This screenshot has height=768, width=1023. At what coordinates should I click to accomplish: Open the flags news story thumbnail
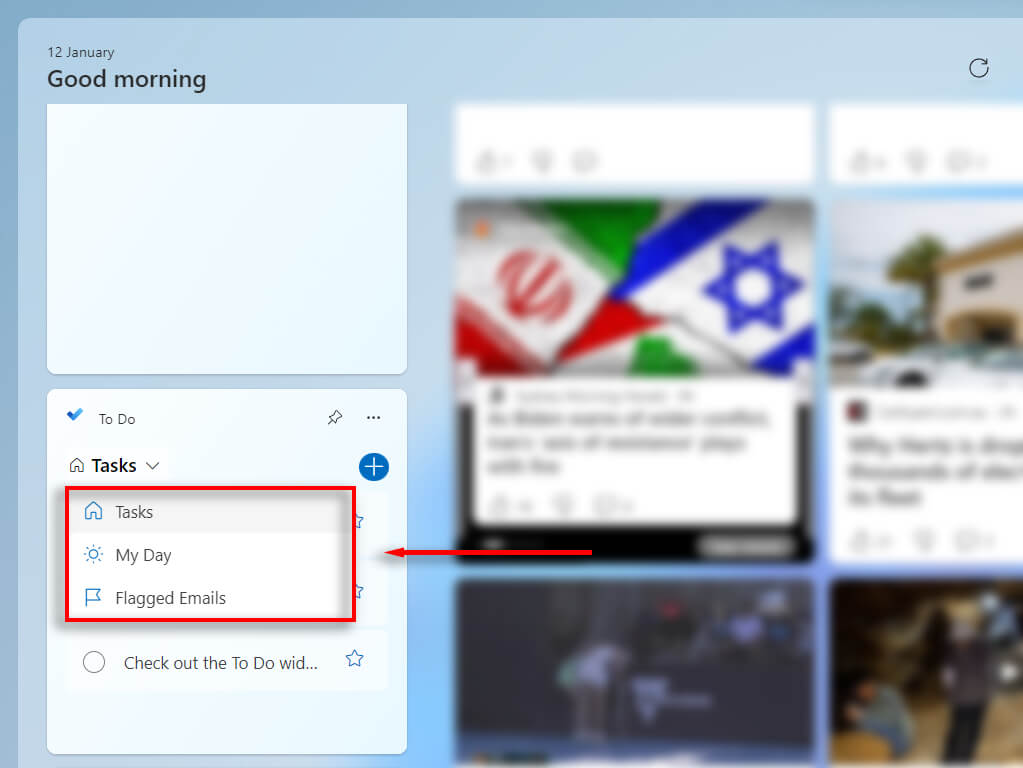click(635, 288)
